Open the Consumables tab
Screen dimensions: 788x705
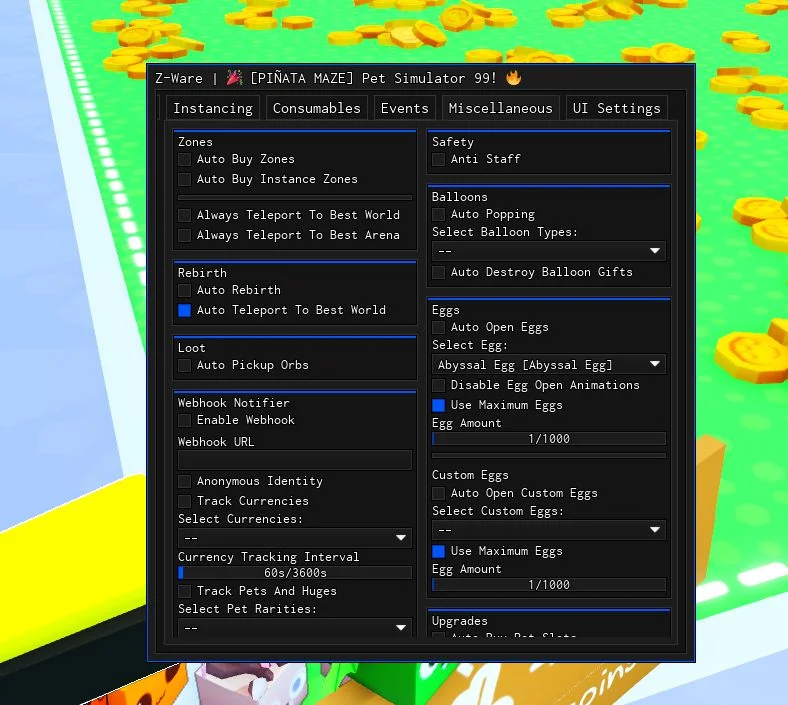(x=317, y=108)
